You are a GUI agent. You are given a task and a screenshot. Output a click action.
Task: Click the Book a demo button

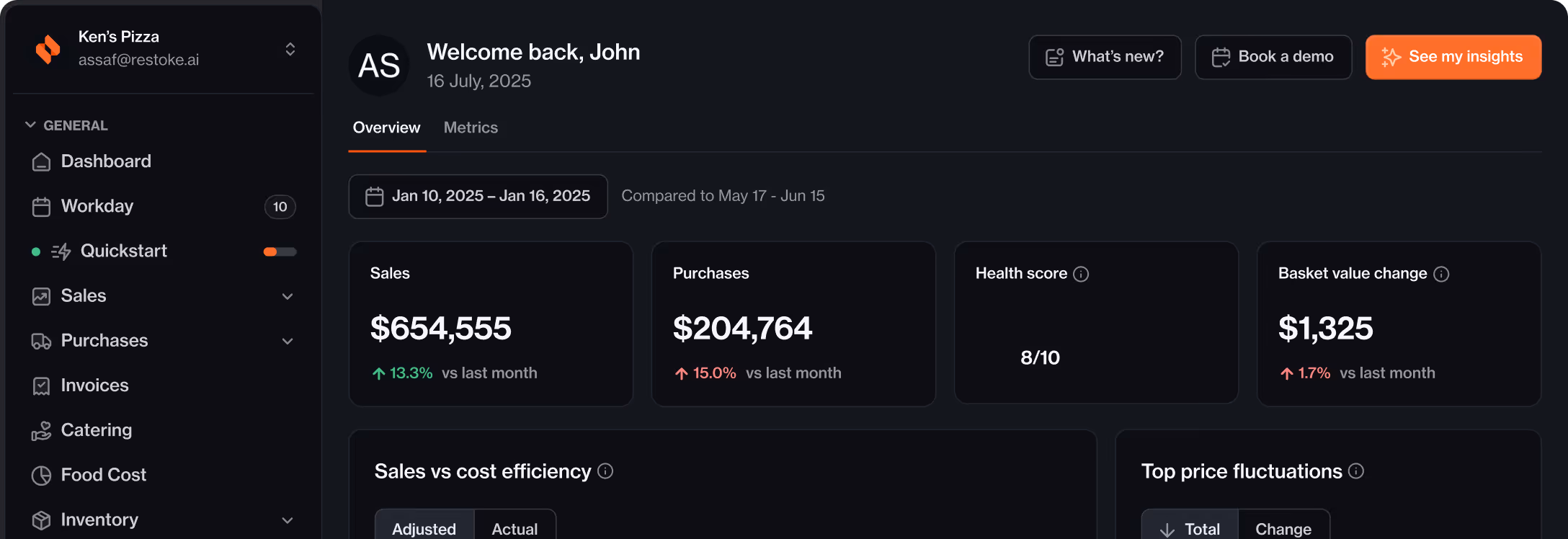1273,57
